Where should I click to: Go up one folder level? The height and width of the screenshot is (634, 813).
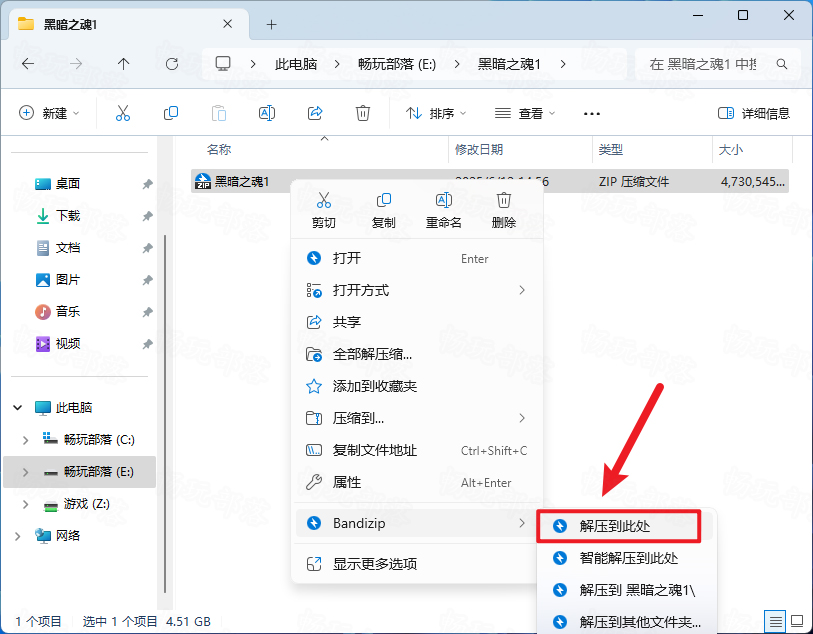click(x=123, y=64)
